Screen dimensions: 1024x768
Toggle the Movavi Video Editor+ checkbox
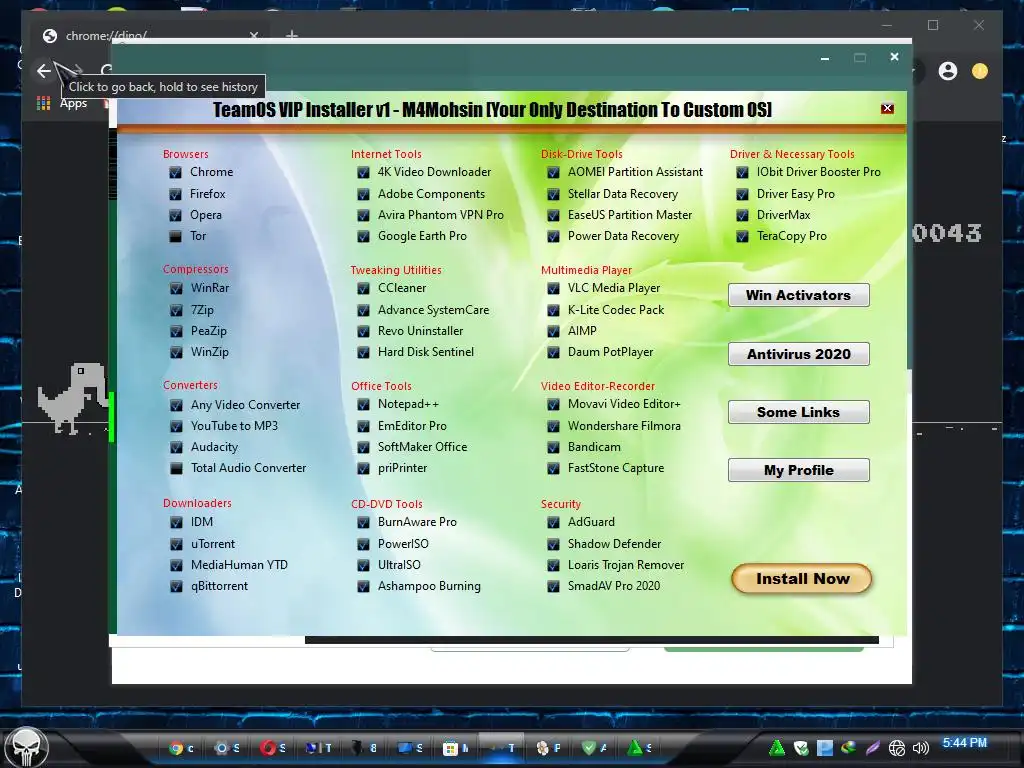click(553, 405)
